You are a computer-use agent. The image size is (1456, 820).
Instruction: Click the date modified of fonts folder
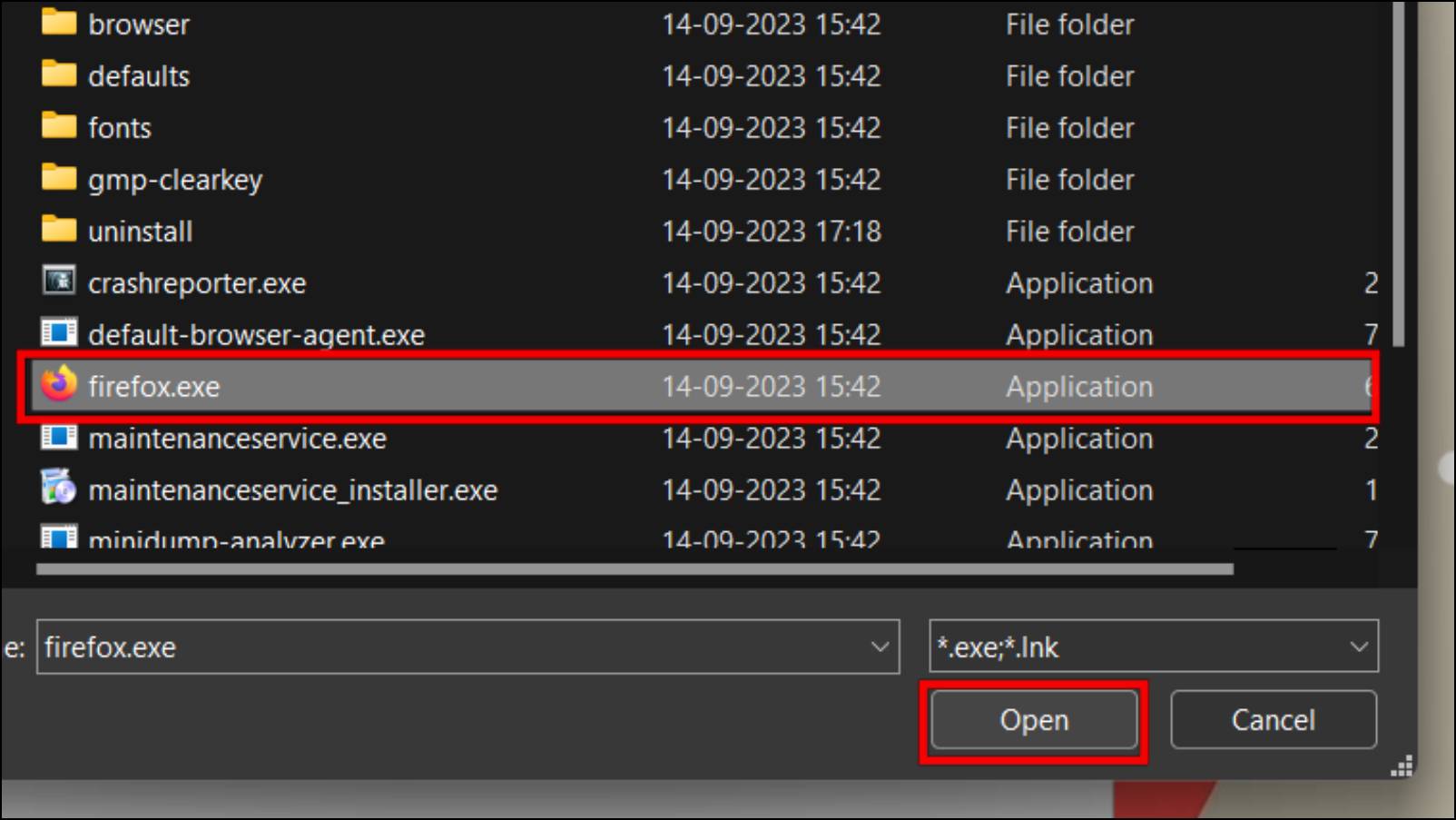pyautogui.click(x=772, y=128)
